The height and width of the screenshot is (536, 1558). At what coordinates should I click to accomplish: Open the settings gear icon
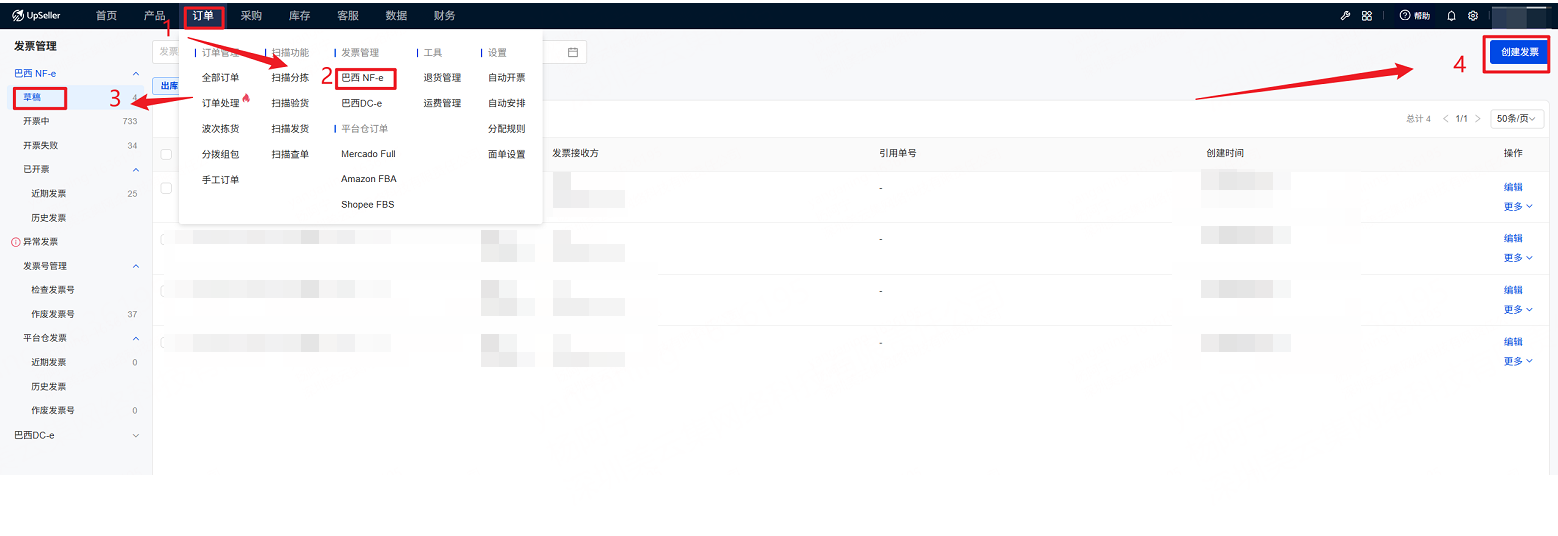coord(1473,16)
